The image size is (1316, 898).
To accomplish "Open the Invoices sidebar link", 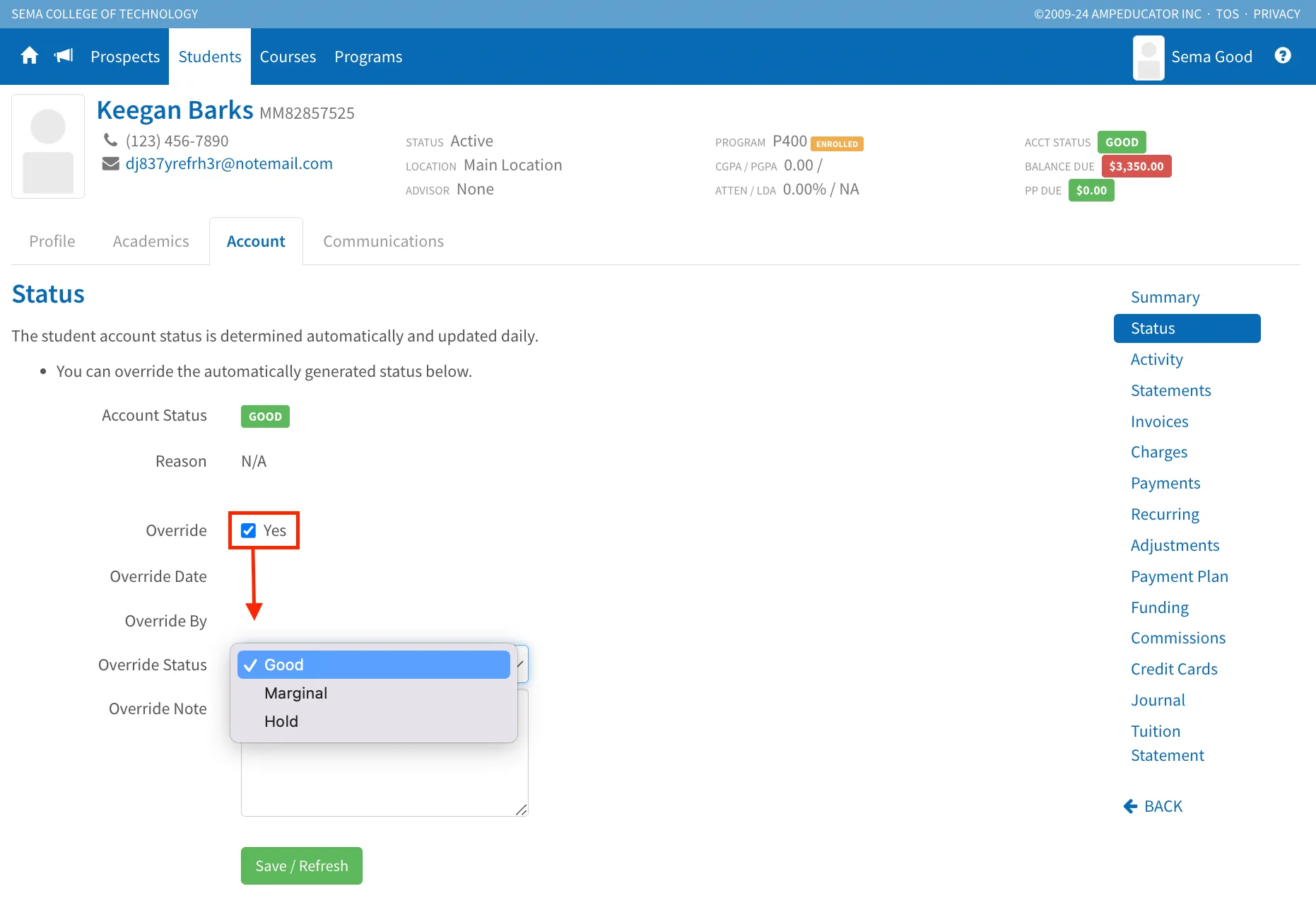I will (x=1160, y=421).
